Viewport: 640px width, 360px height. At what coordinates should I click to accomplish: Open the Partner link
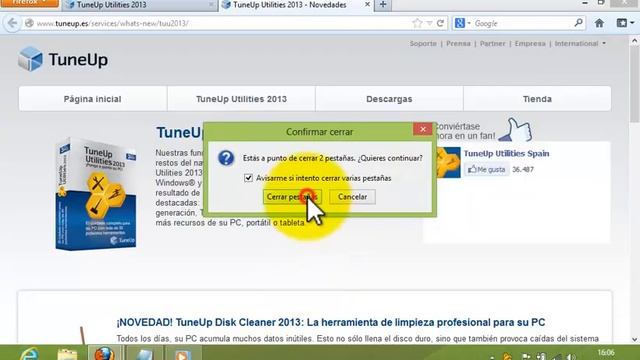pos(492,43)
